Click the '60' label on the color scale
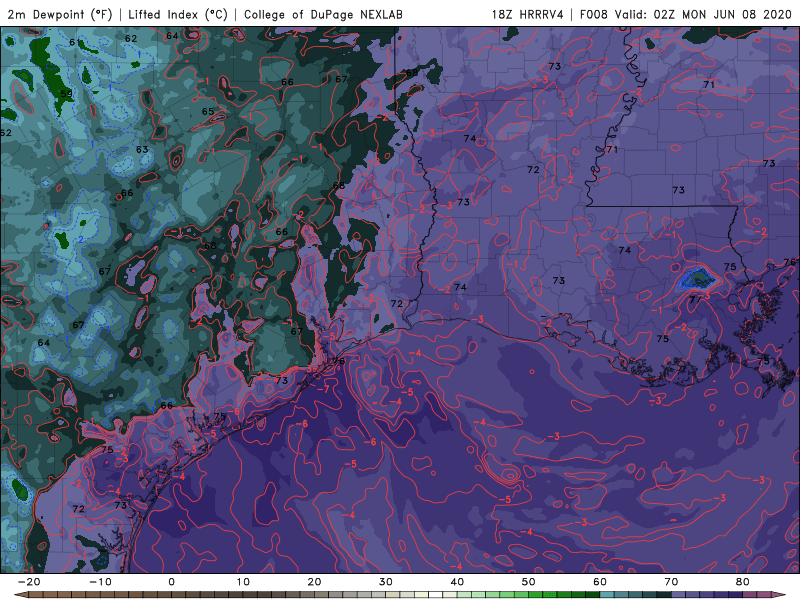 click(x=600, y=582)
